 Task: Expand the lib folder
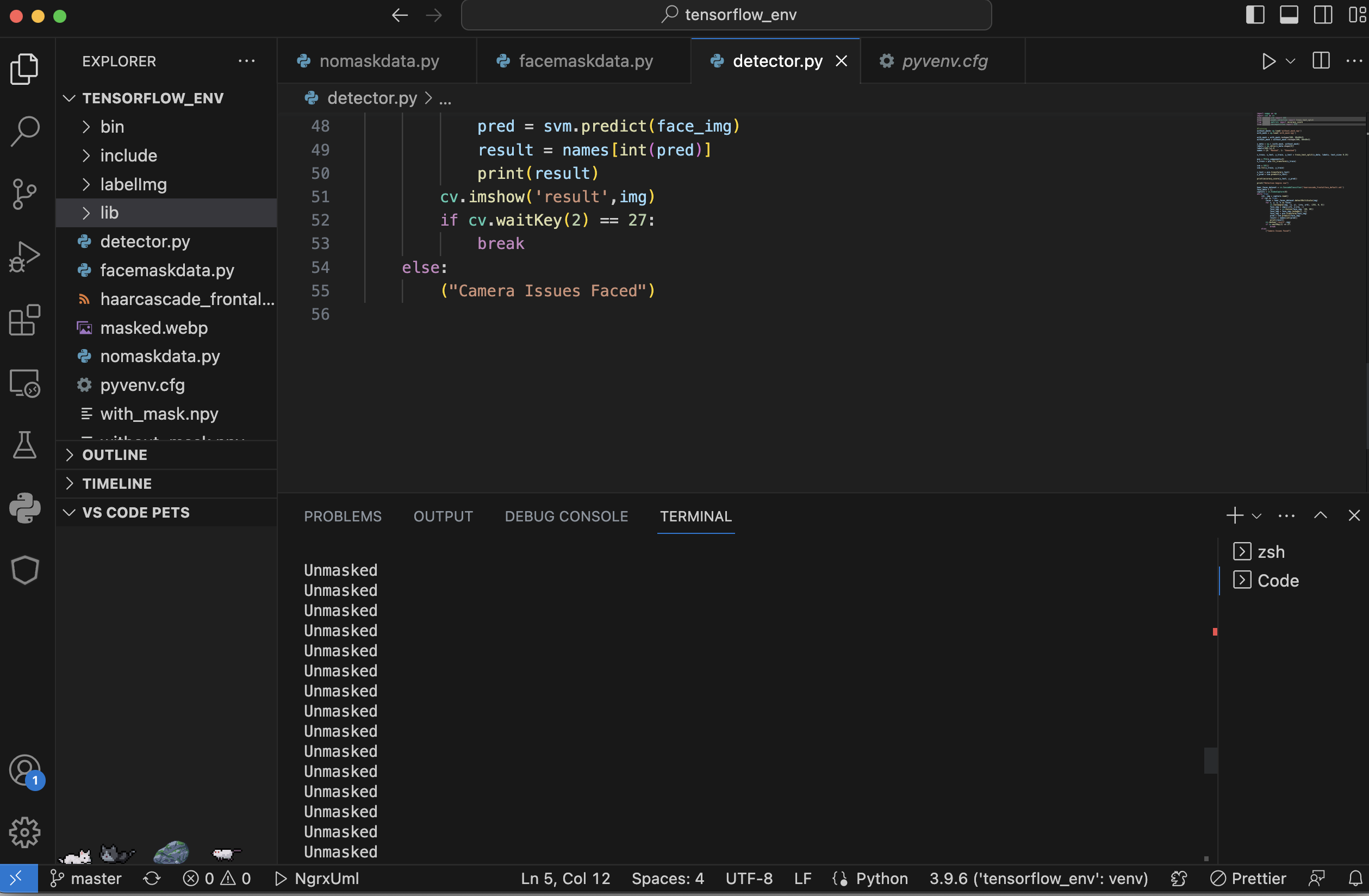click(109, 213)
